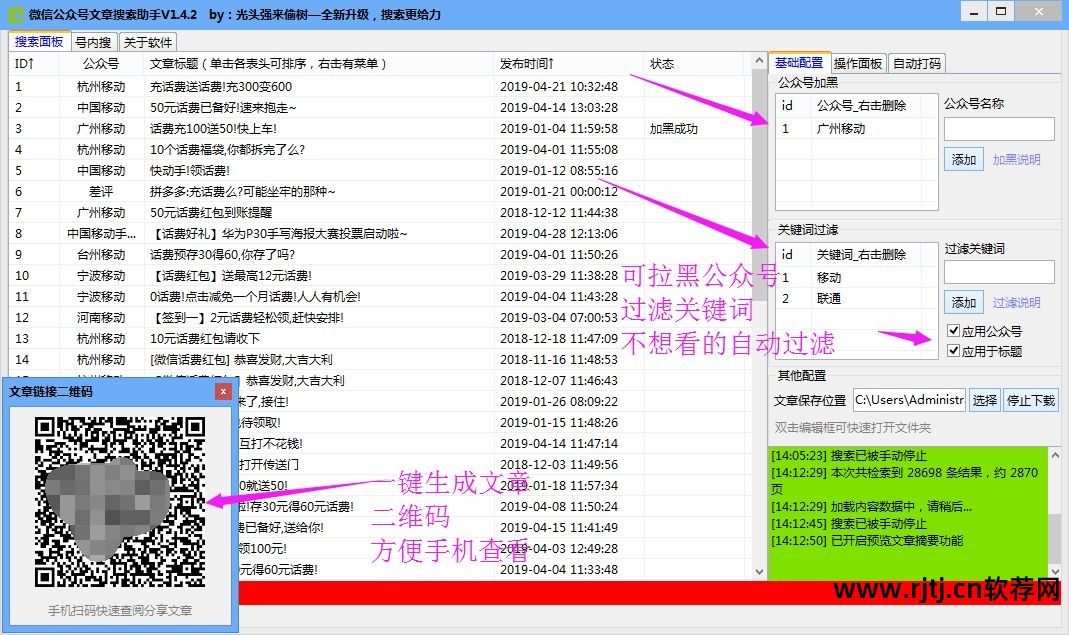Open the 自动打码 tab
Image resolution: width=1069 pixels, height=635 pixels.
[917, 63]
